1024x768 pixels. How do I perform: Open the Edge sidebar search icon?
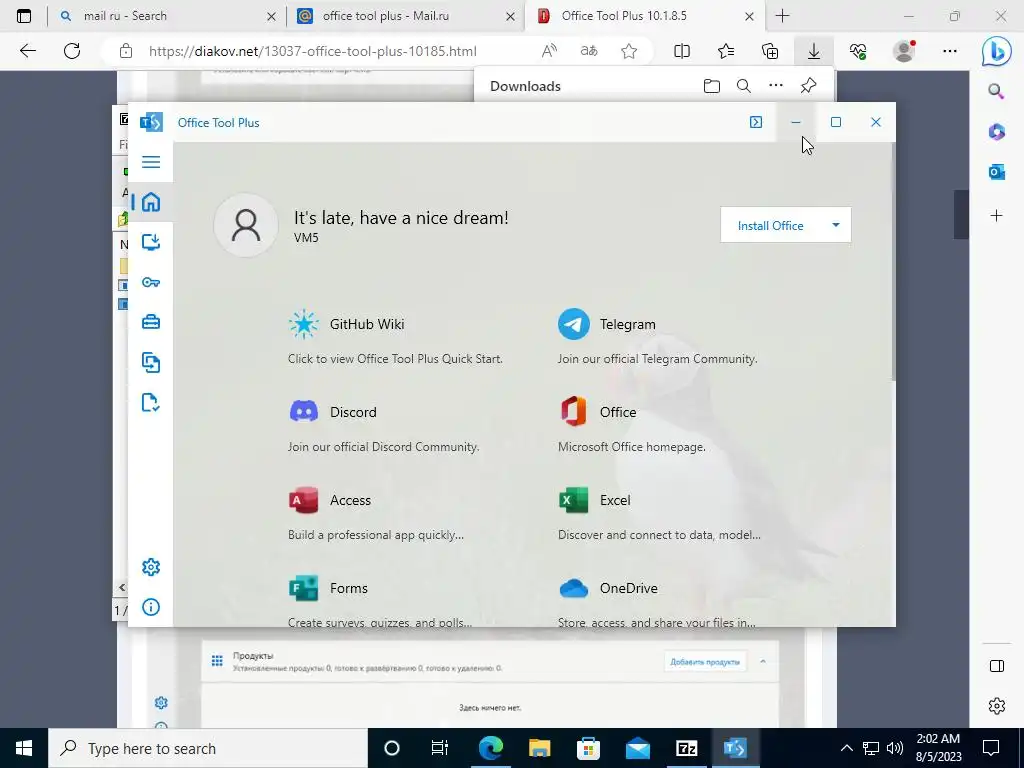(996, 91)
